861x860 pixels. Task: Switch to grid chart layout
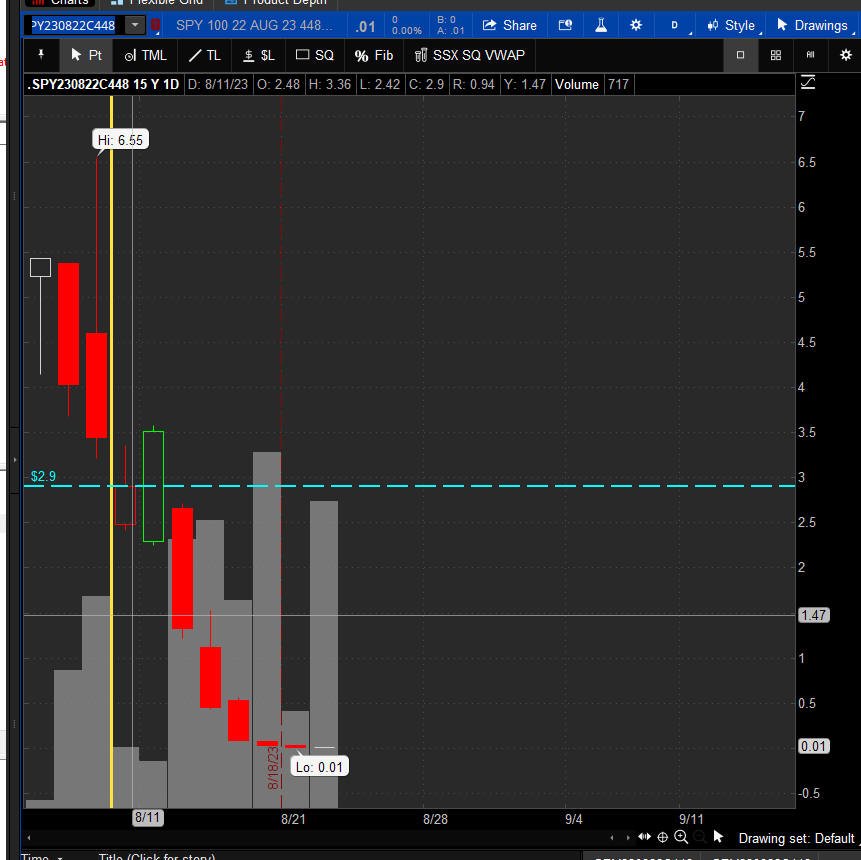tap(775, 55)
